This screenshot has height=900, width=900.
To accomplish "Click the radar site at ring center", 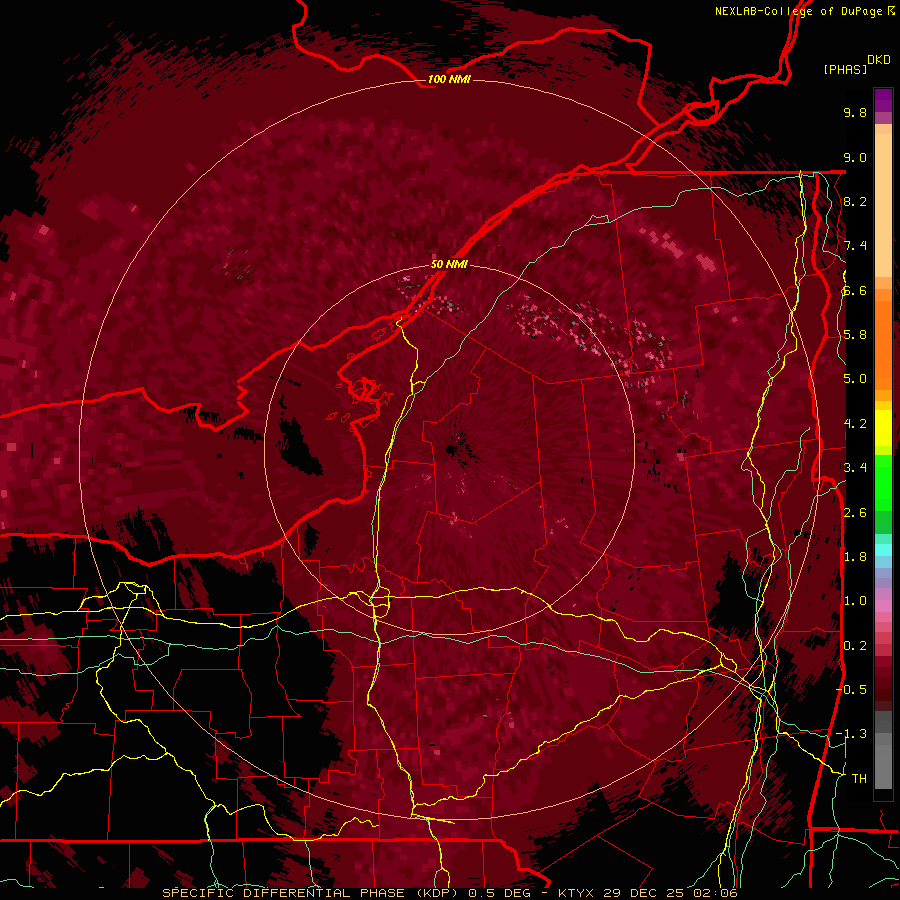I will 449,449.
